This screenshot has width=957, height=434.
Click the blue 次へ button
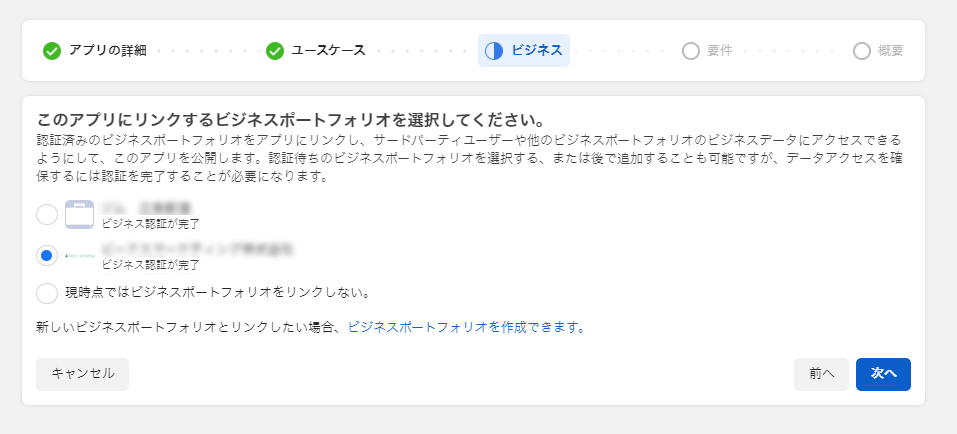pos(883,374)
